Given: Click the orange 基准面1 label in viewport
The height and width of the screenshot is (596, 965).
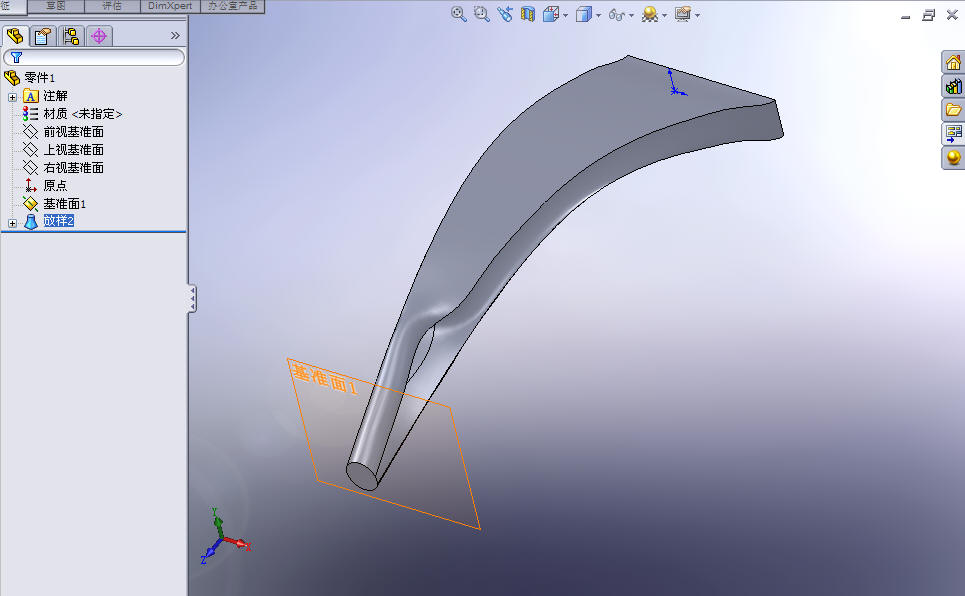Looking at the screenshot, I should coord(324,378).
